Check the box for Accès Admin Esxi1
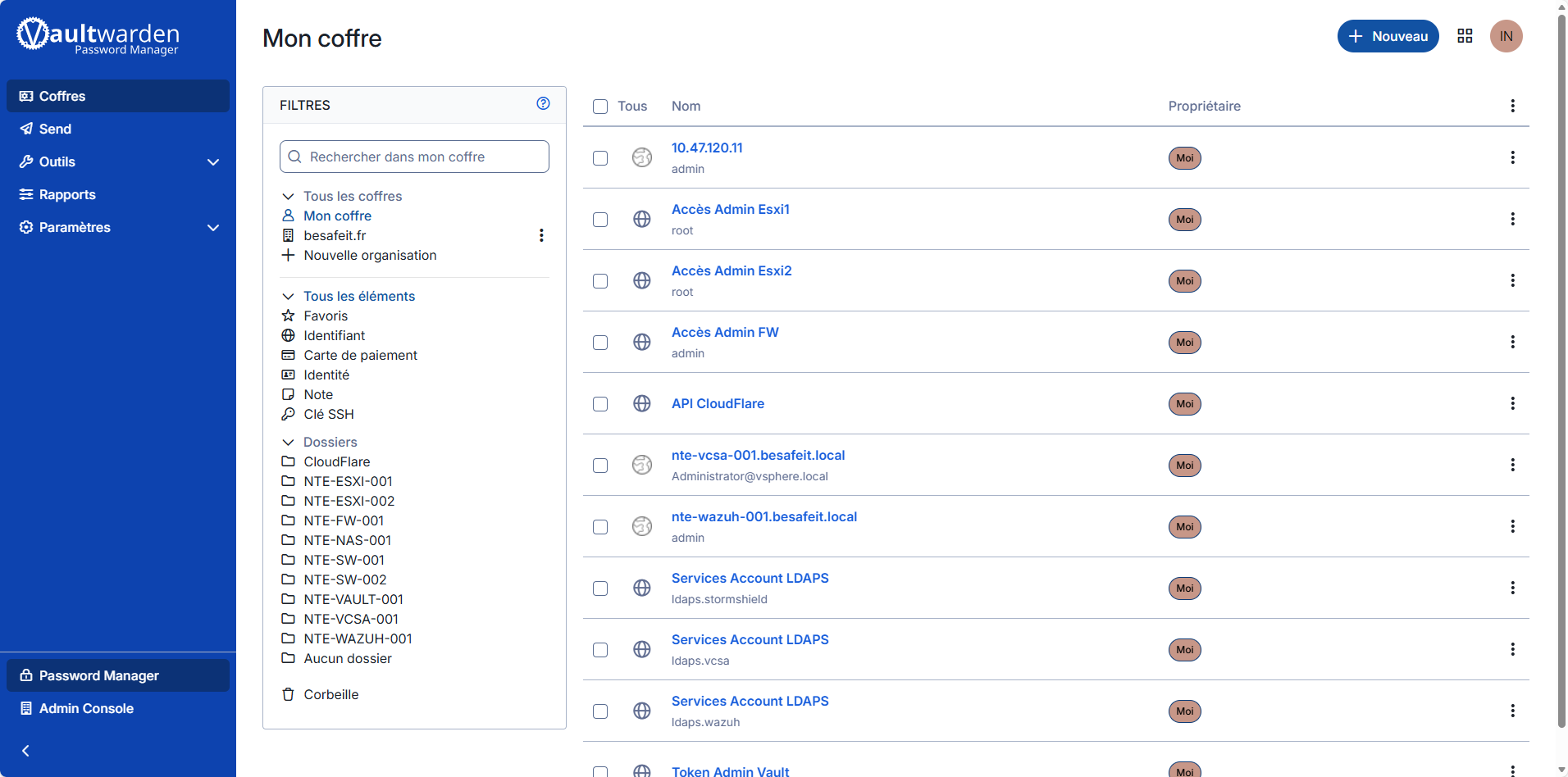This screenshot has width=1568, height=777. 600,220
